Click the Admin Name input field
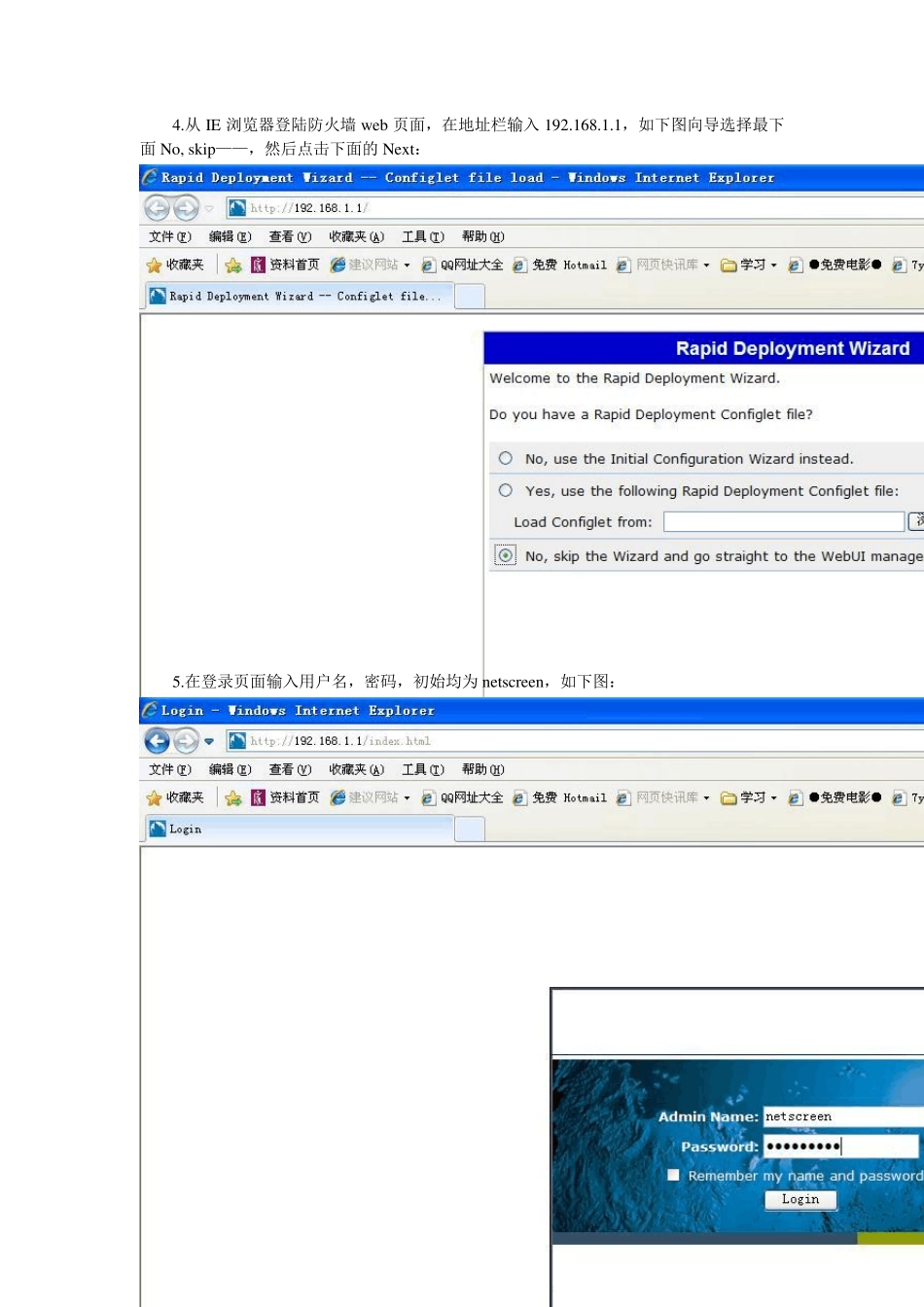Image resolution: width=924 pixels, height=1307 pixels. point(843,1116)
